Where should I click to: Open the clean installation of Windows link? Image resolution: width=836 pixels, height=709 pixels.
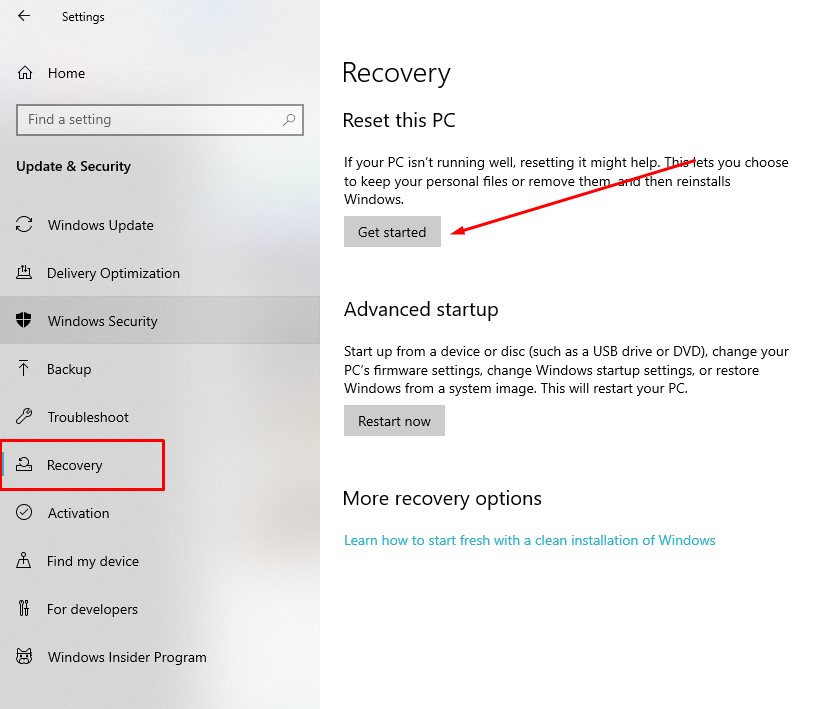click(x=529, y=540)
